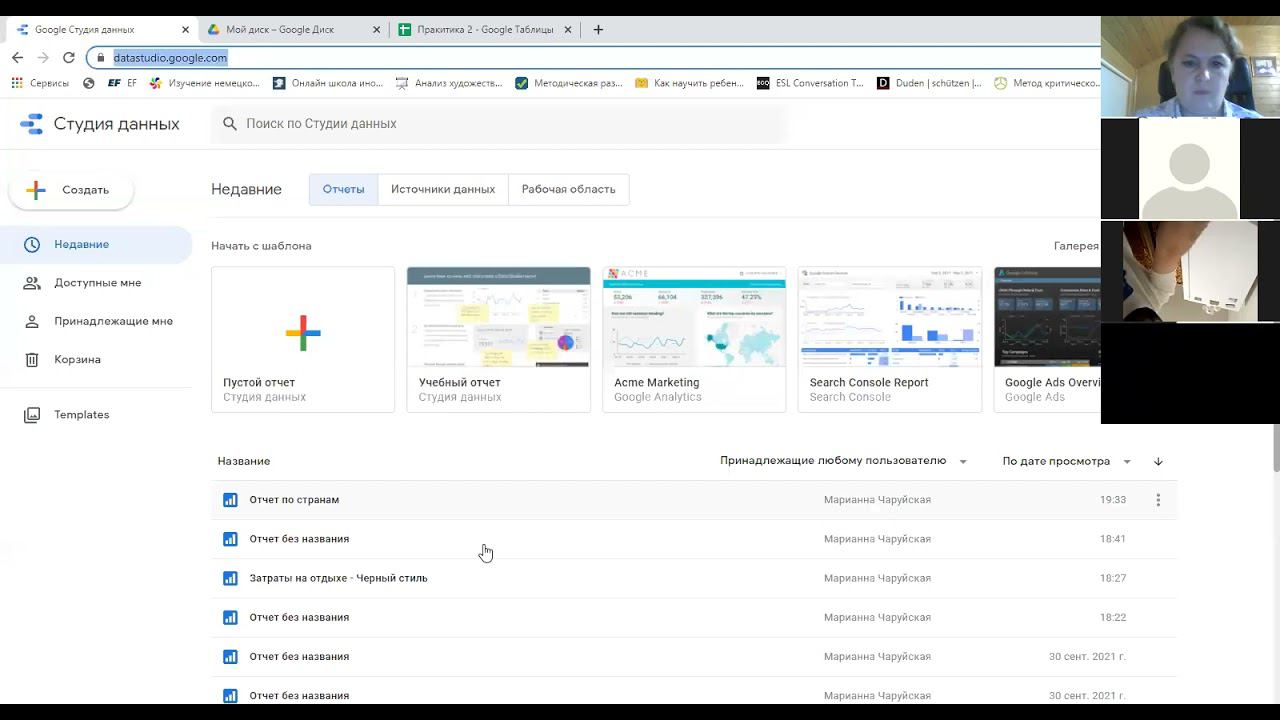
Task: Open the ESL Conversation T... bookmark
Action: click(810, 84)
